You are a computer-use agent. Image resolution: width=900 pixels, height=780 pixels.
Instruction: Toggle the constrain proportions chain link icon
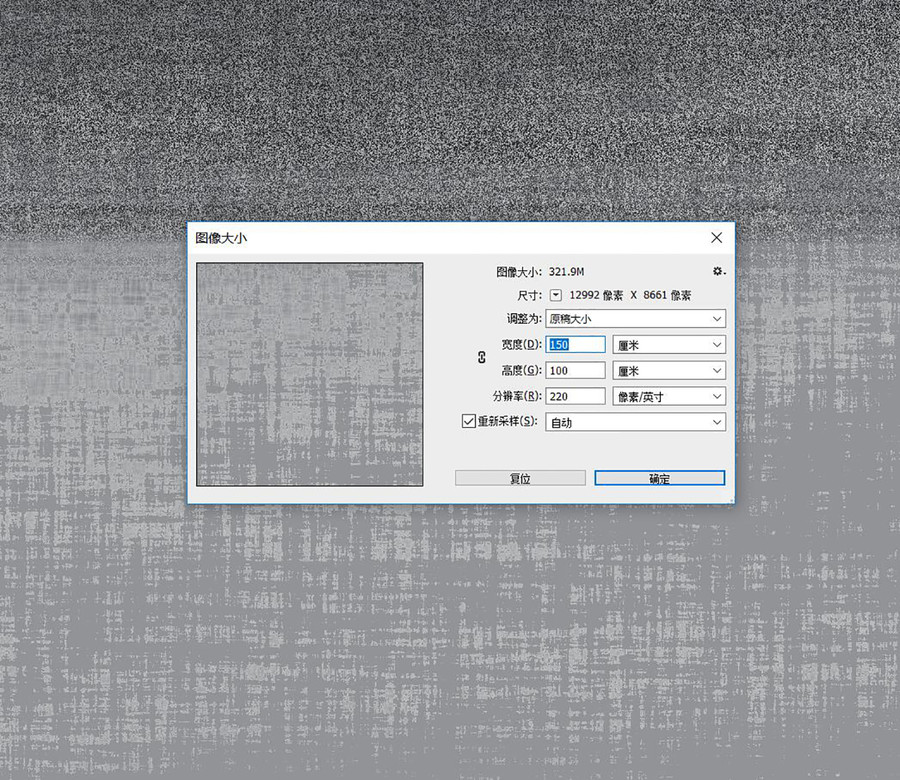(482, 357)
